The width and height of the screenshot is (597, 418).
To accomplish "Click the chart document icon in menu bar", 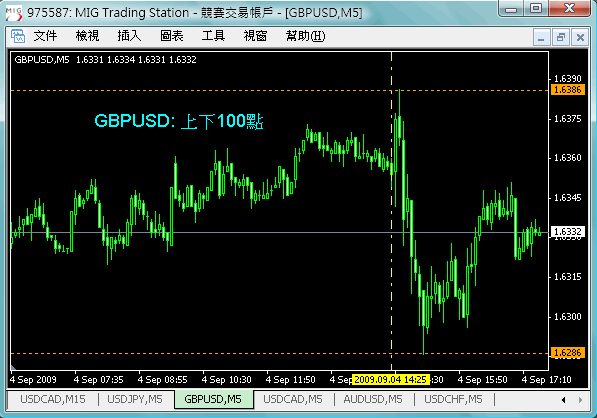I will pyautogui.click(x=18, y=37).
